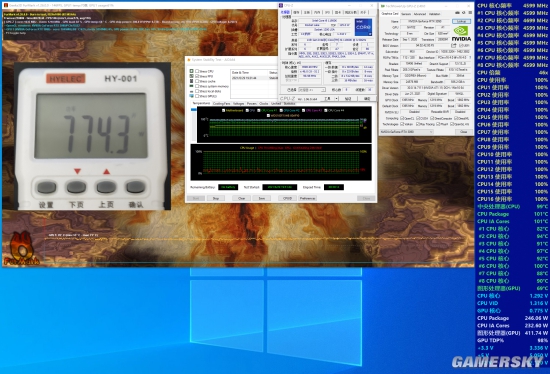Open GPU-Z hamburger menu icon
The width and height of the screenshot is (550, 374).
(x=470, y=13)
